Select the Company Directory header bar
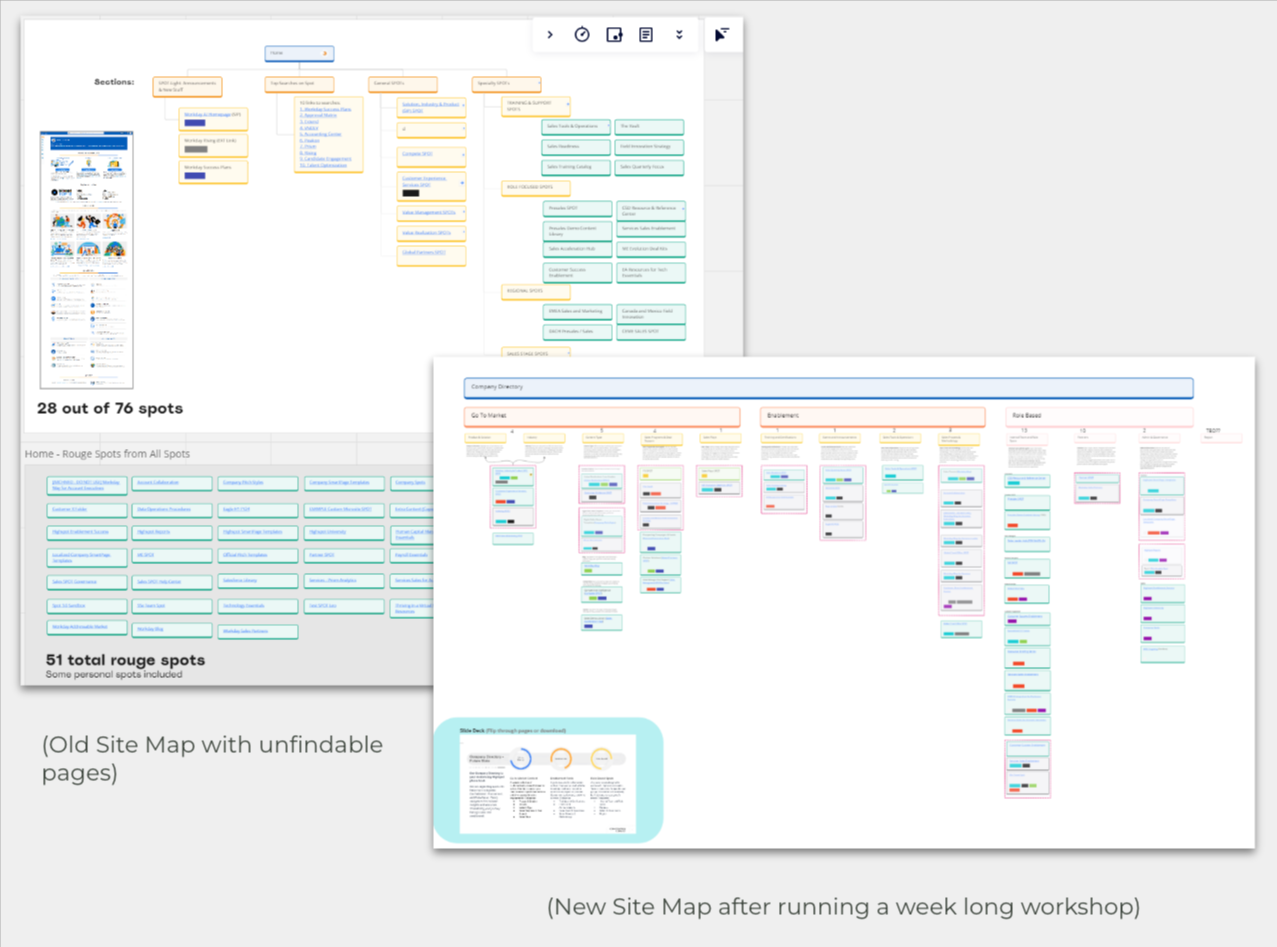 tap(828, 388)
